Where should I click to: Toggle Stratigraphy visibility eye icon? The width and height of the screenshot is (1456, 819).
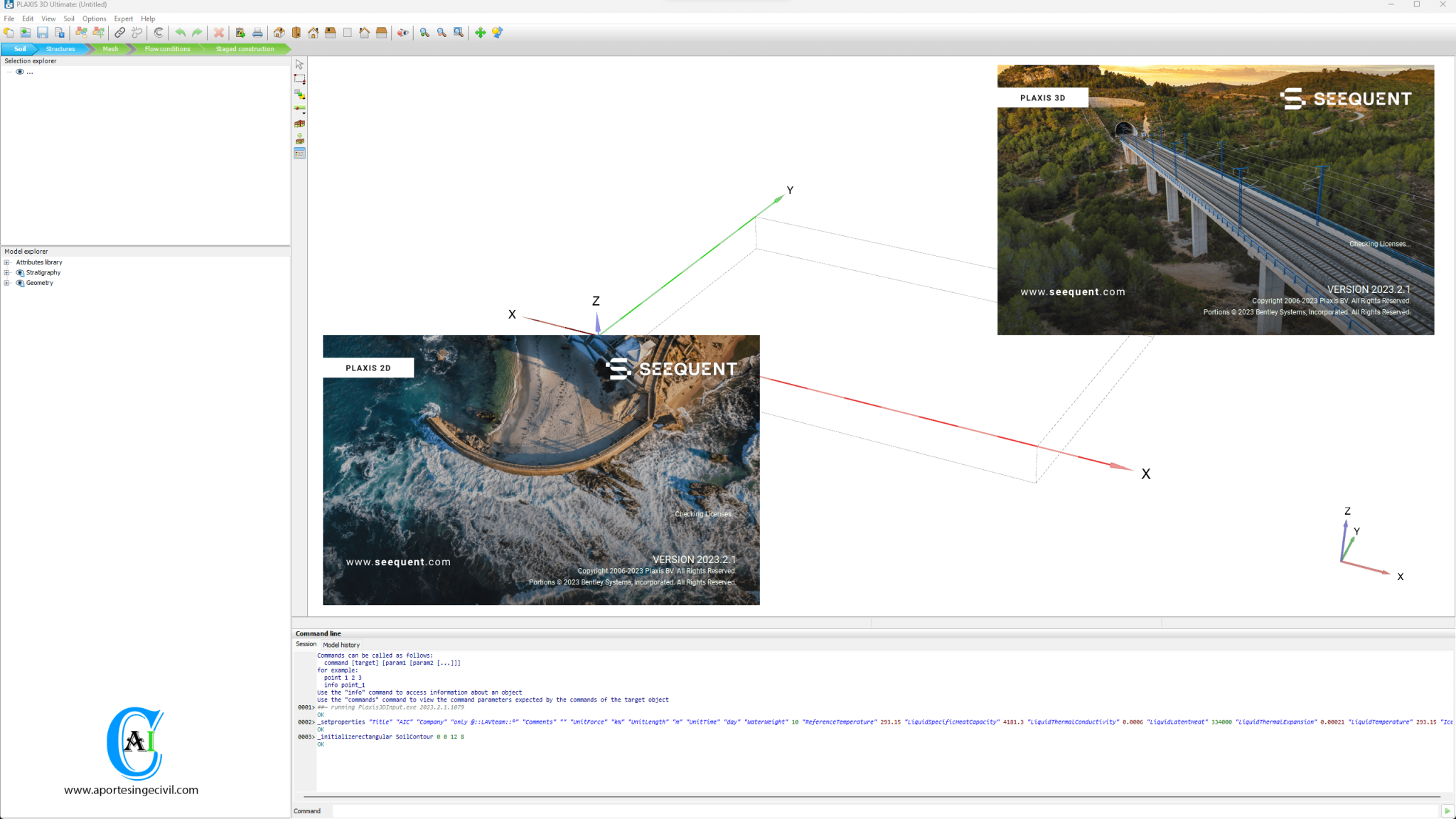pos(20,273)
